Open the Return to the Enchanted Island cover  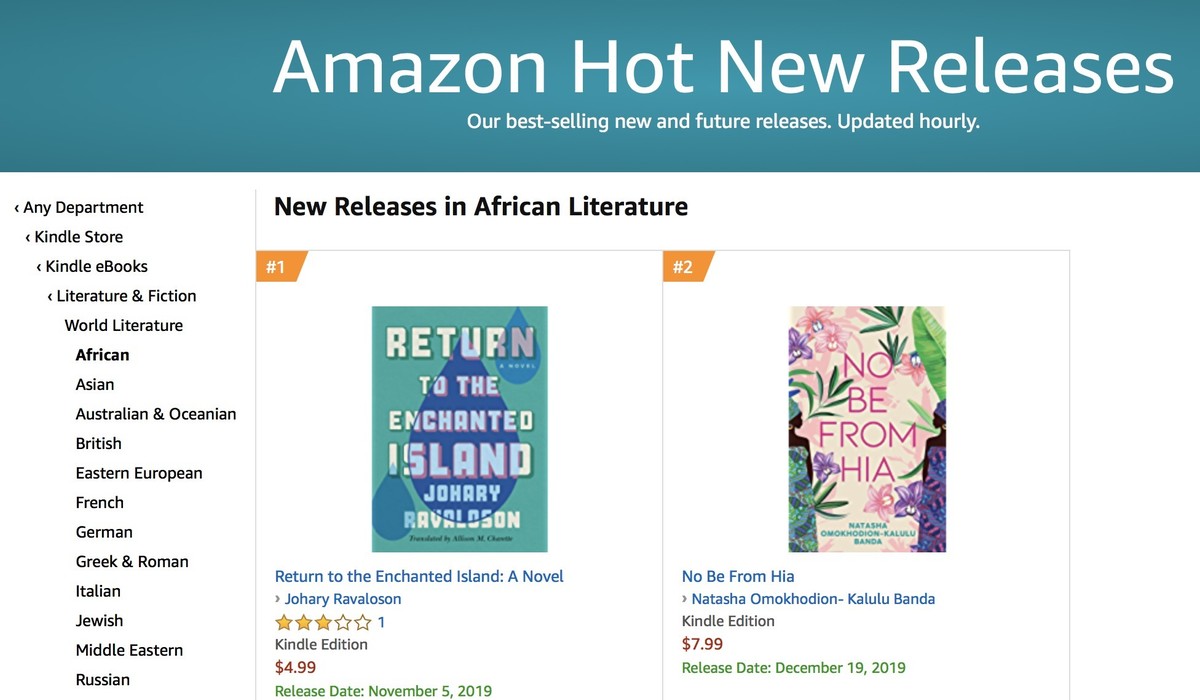coord(460,429)
